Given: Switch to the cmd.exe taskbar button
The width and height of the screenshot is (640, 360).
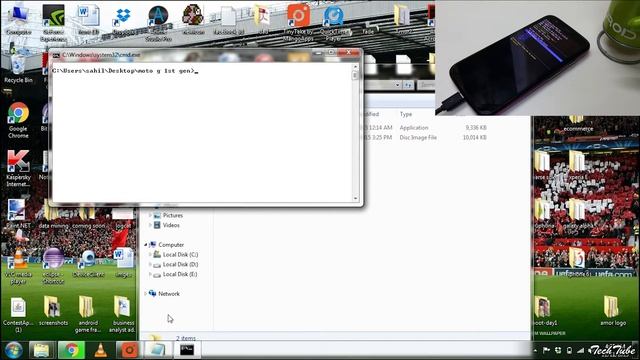Looking at the screenshot, I should pyautogui.click(x=187, y=350).
